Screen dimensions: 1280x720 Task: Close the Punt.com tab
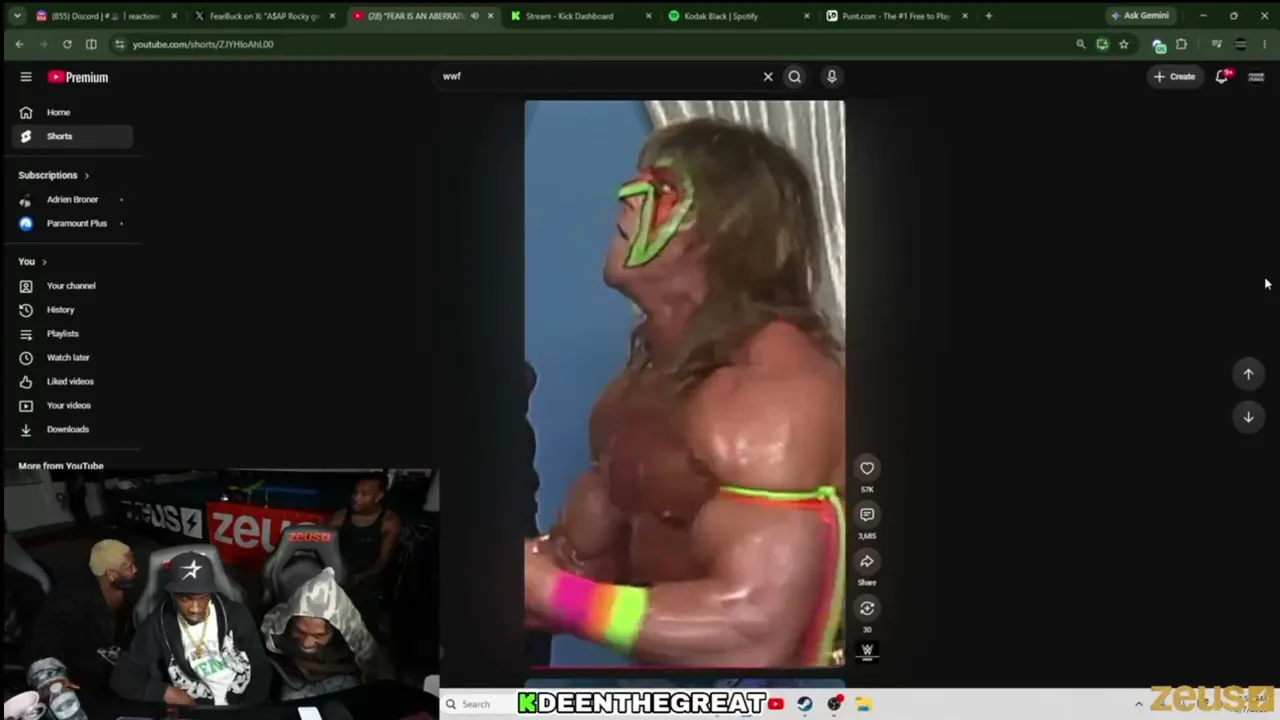(964, 16)
